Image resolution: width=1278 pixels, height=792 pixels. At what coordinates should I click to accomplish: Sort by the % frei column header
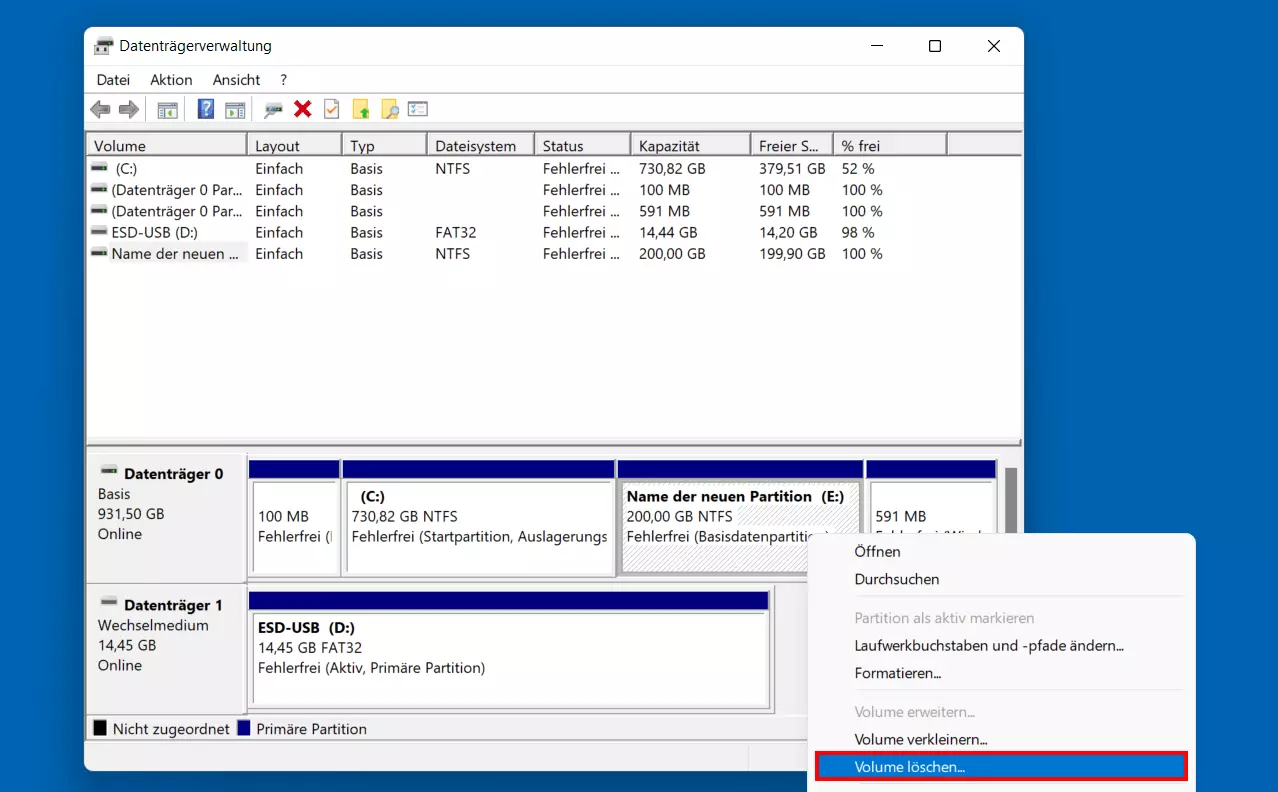tap(890, 145)
